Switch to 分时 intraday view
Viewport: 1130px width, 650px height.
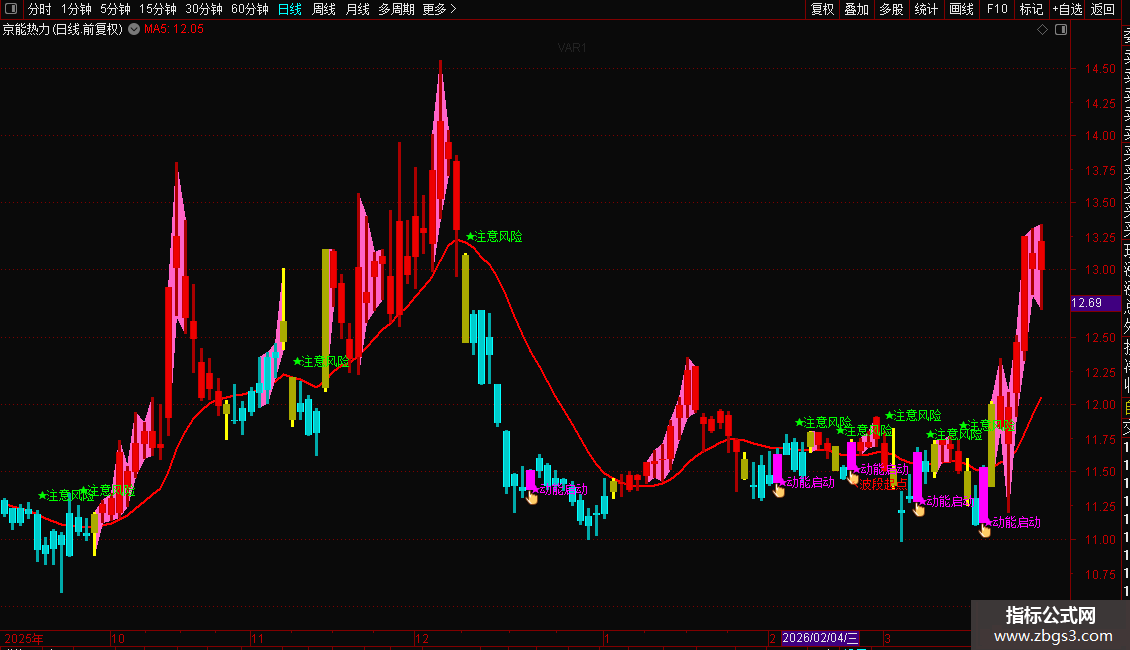point(40,9)
